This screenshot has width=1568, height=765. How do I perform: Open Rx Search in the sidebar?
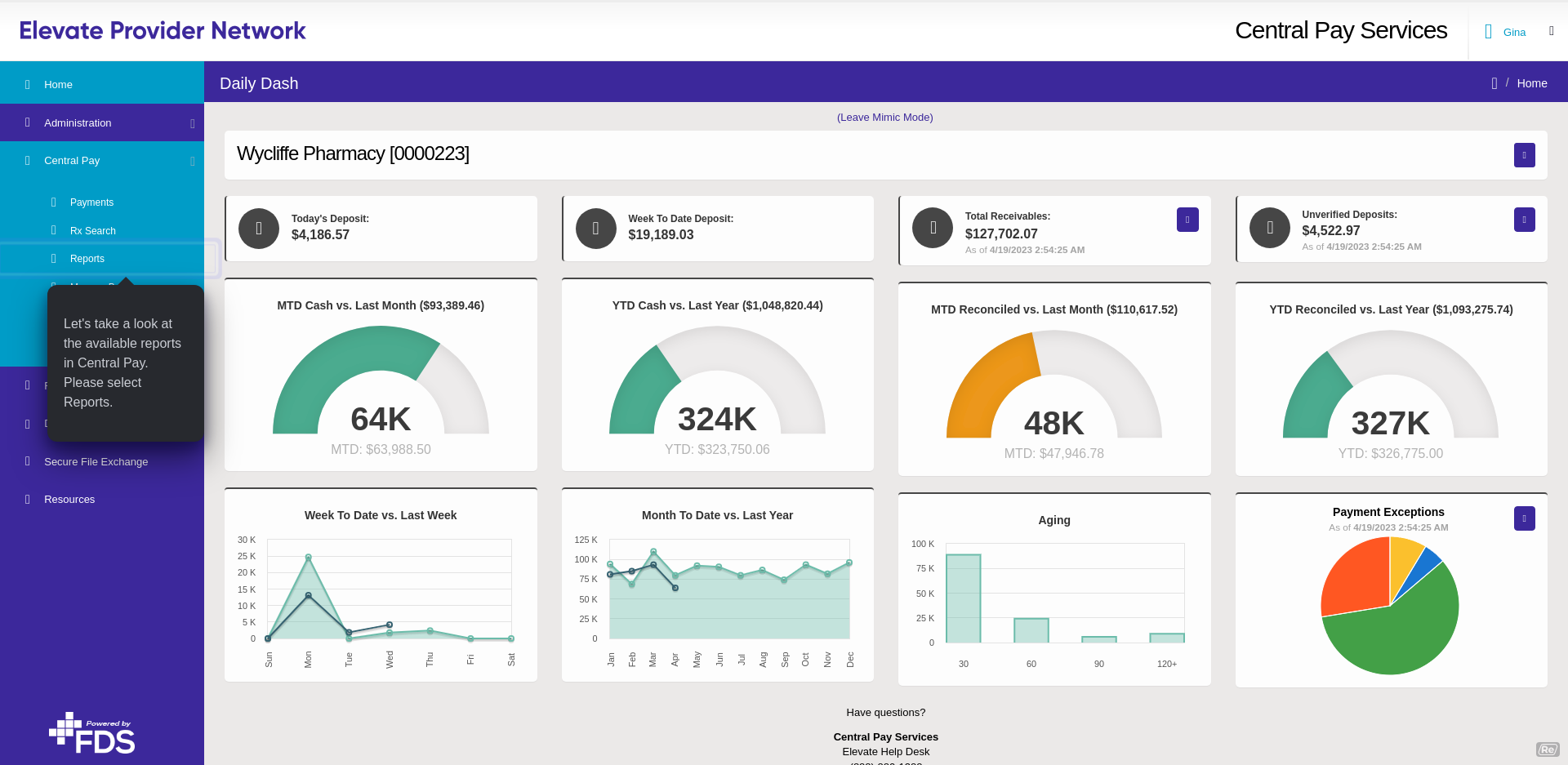click(92, 231)
